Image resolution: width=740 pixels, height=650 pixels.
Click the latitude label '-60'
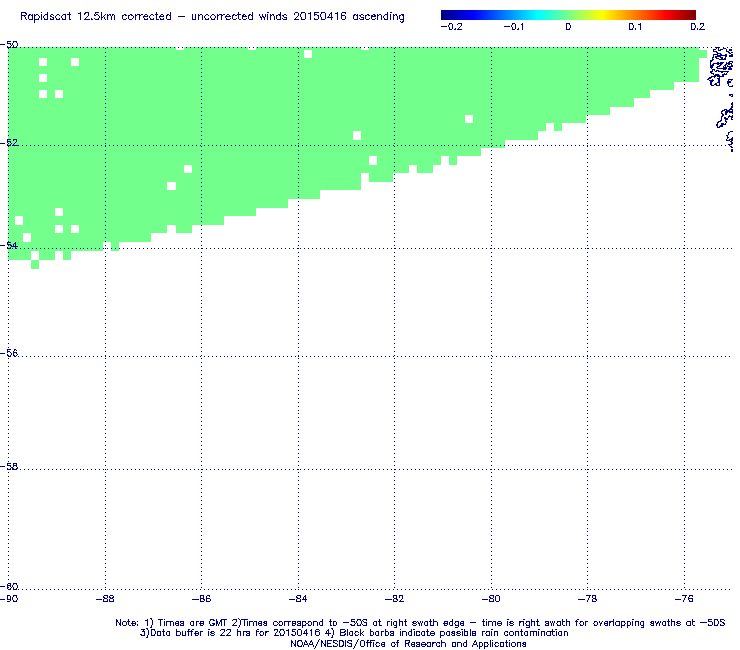click(x=9, y=586)
